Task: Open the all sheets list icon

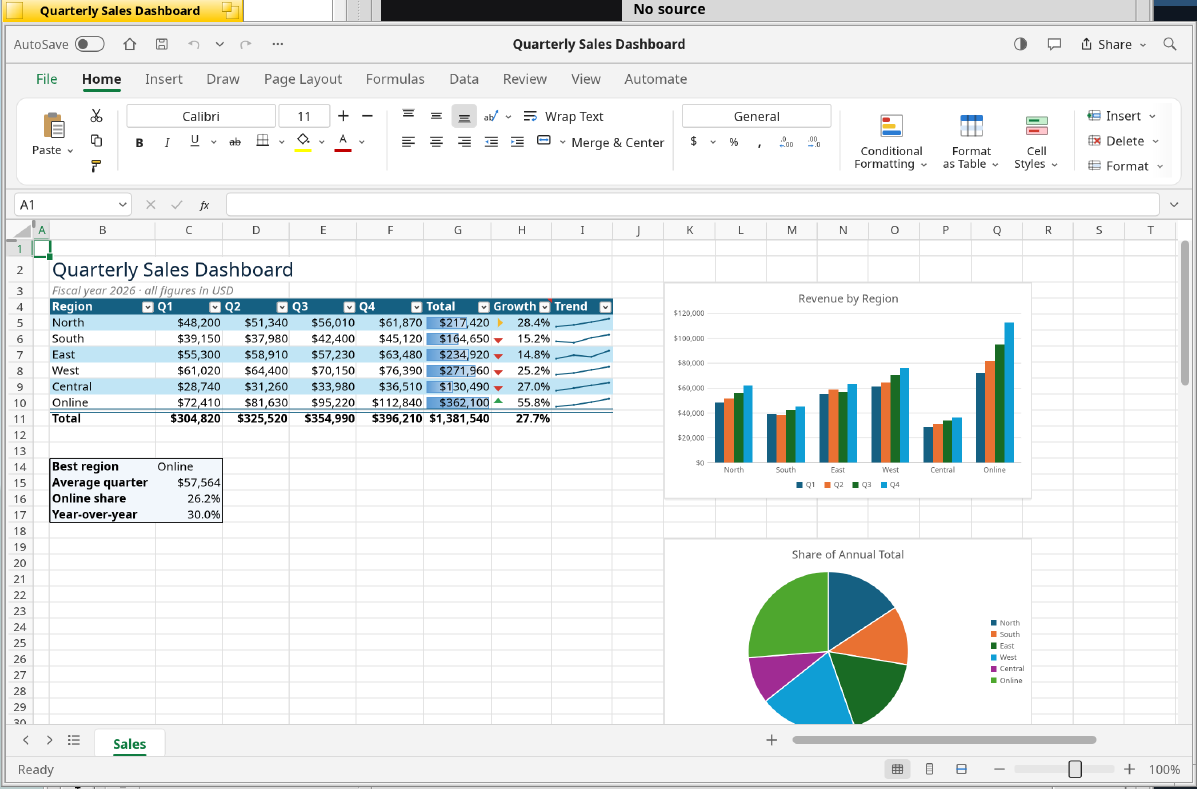Action: 73,739
